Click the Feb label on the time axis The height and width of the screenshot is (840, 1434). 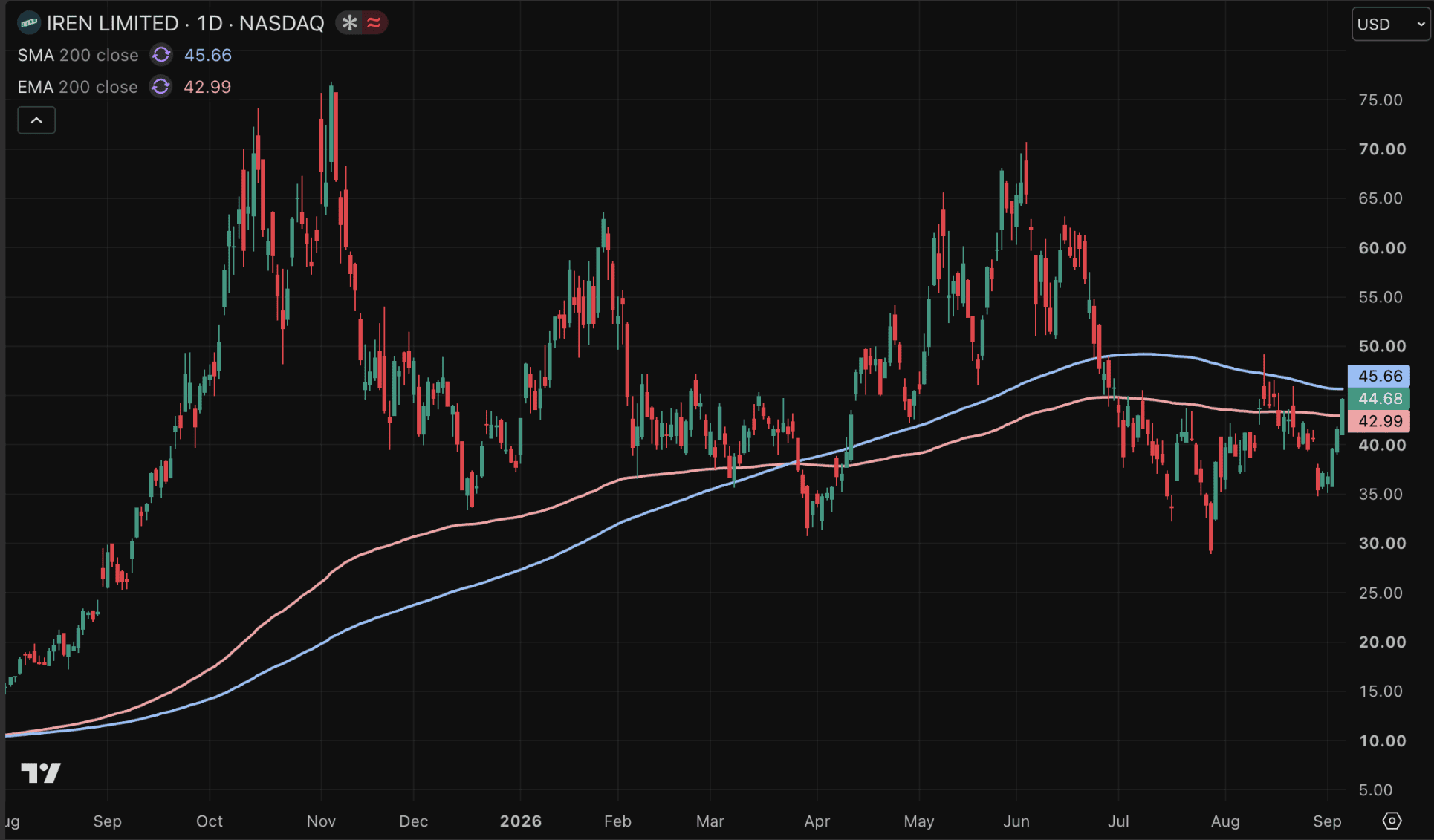click(x=617, y=821)
